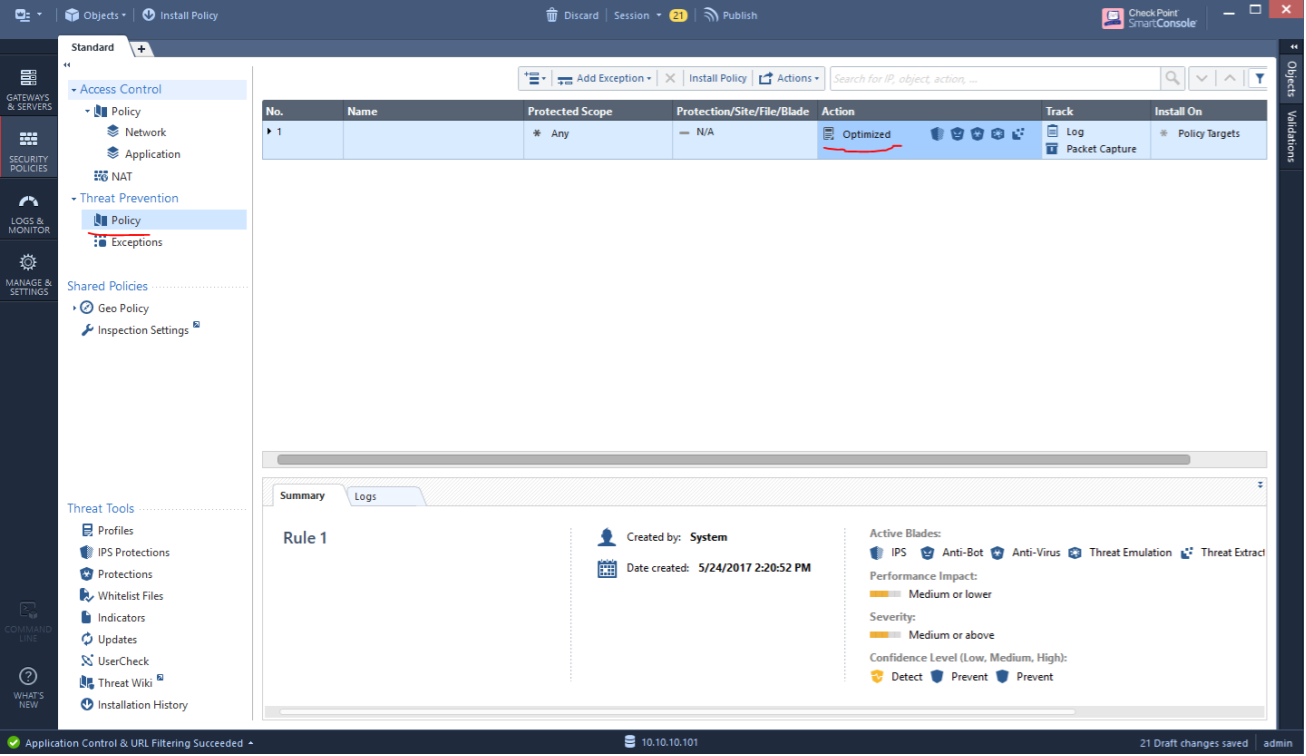
Task: Open the NAT policy
Action: pyautogui.click(x=113, y=176)
